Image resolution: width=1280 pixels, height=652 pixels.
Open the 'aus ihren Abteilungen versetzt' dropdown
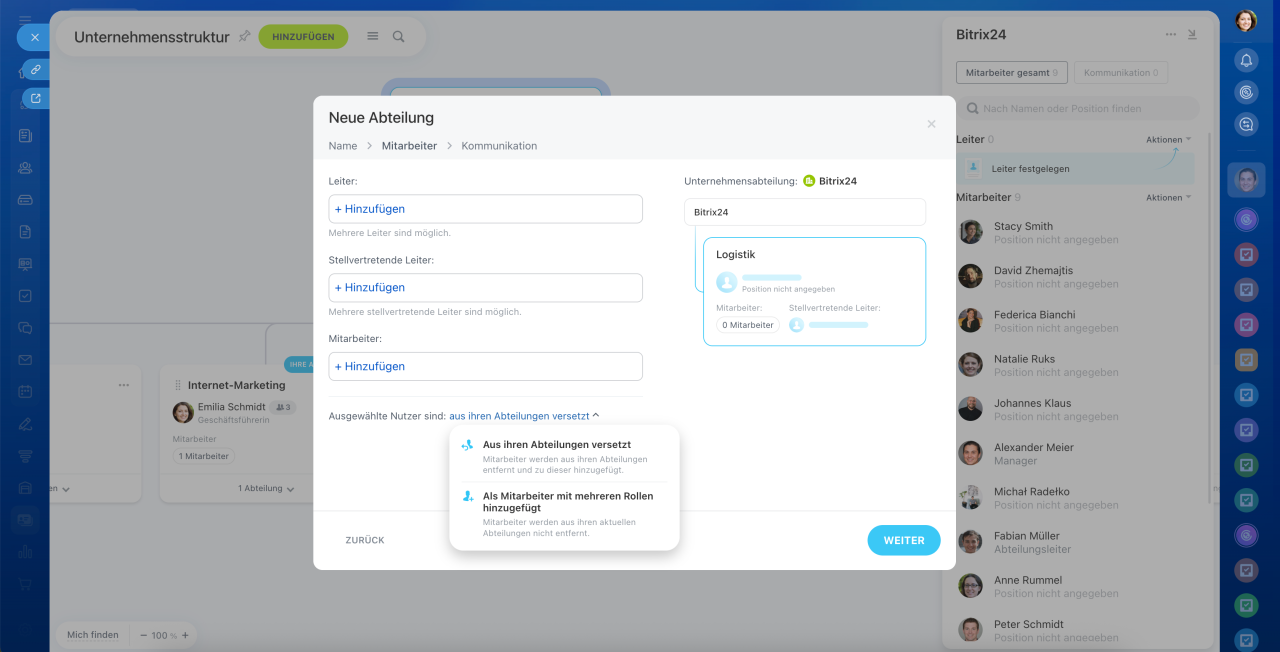(x=524, y=415)
